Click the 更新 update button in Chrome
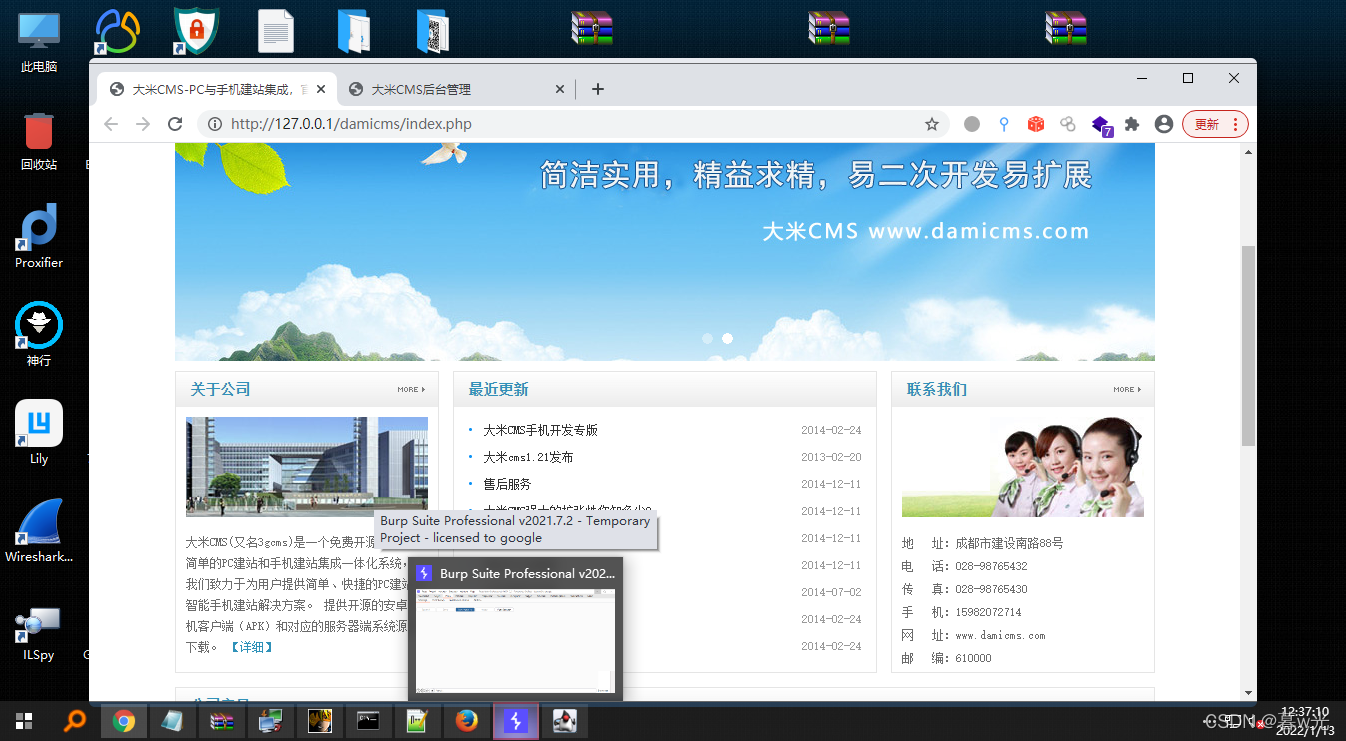1346x741 pixels. (1206, 124)
